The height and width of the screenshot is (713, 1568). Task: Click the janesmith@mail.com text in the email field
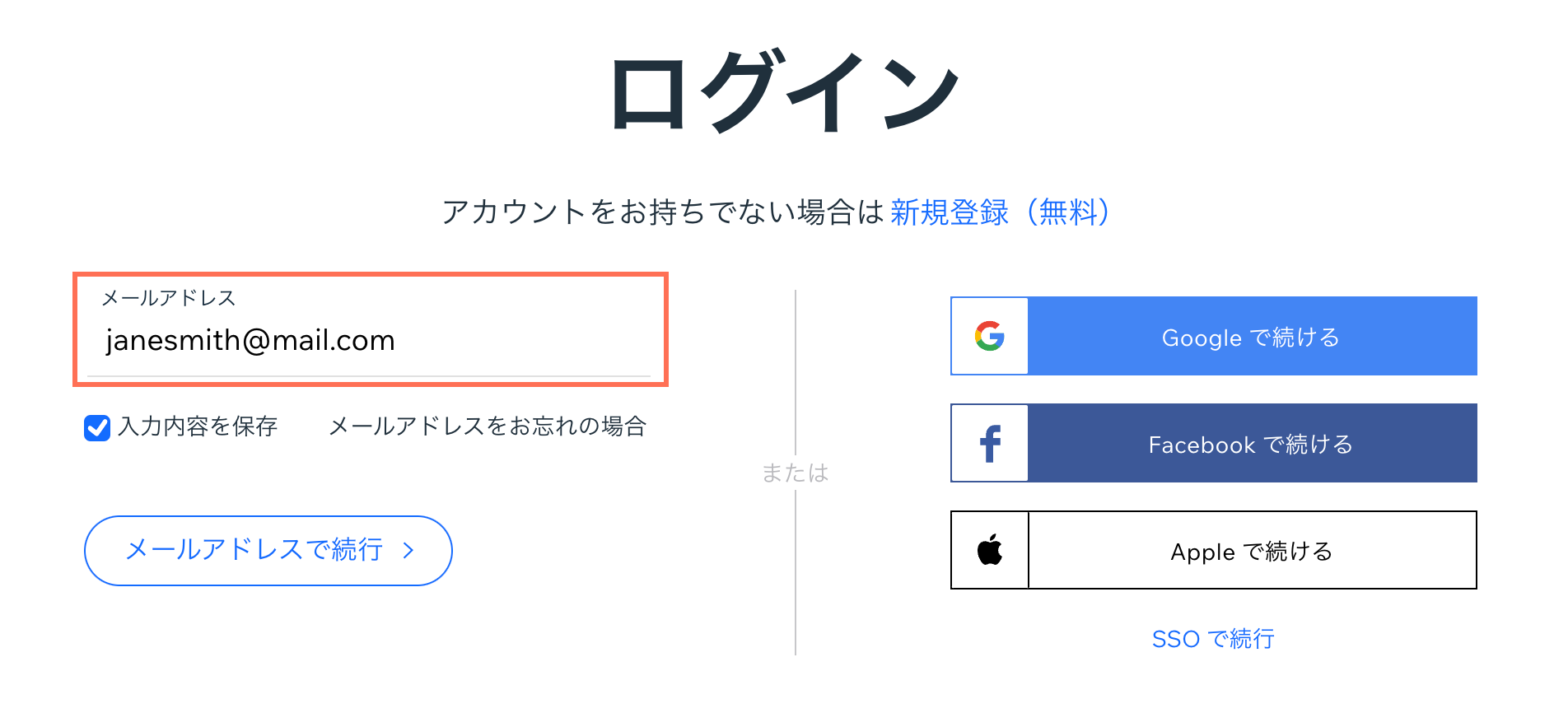(x=250, y=341)
